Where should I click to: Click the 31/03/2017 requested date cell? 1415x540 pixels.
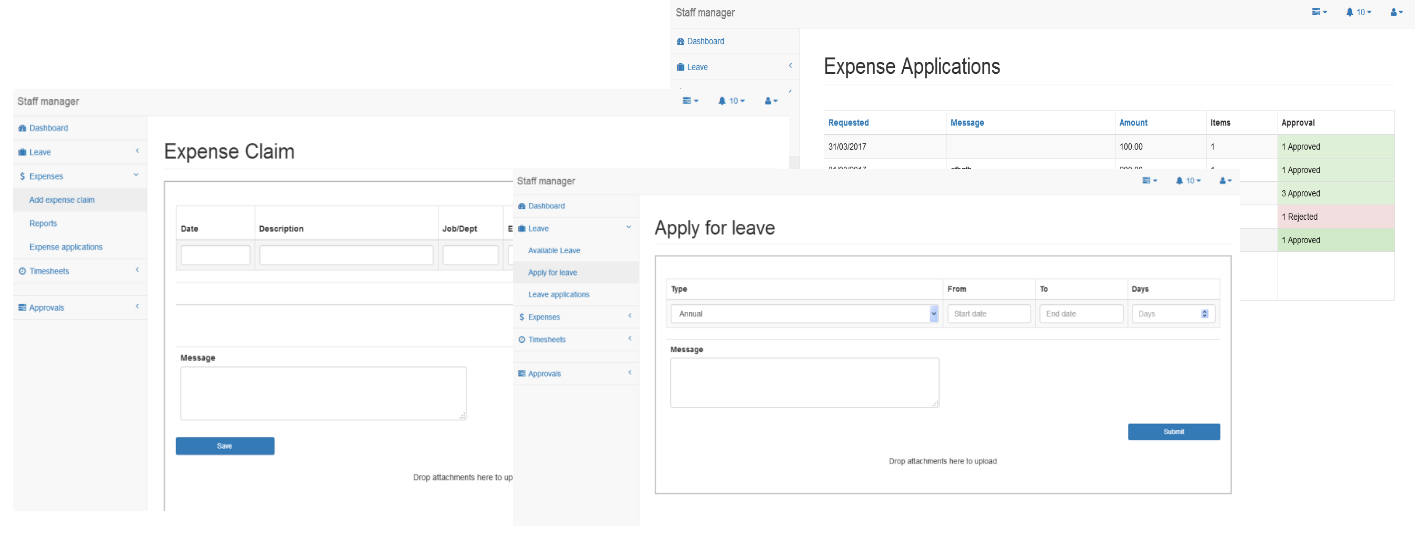884,146
